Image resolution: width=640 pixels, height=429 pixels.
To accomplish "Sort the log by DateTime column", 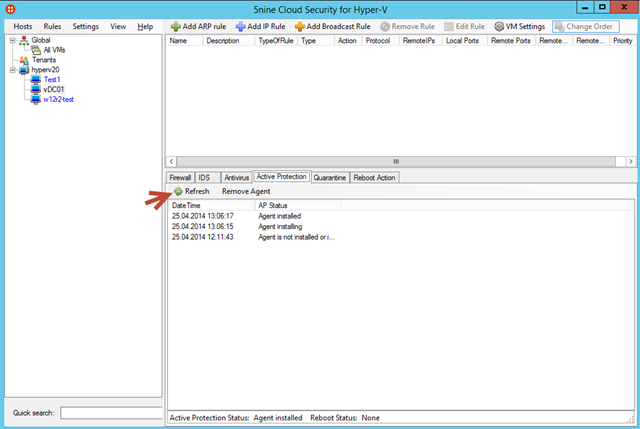I will [211, 205].
